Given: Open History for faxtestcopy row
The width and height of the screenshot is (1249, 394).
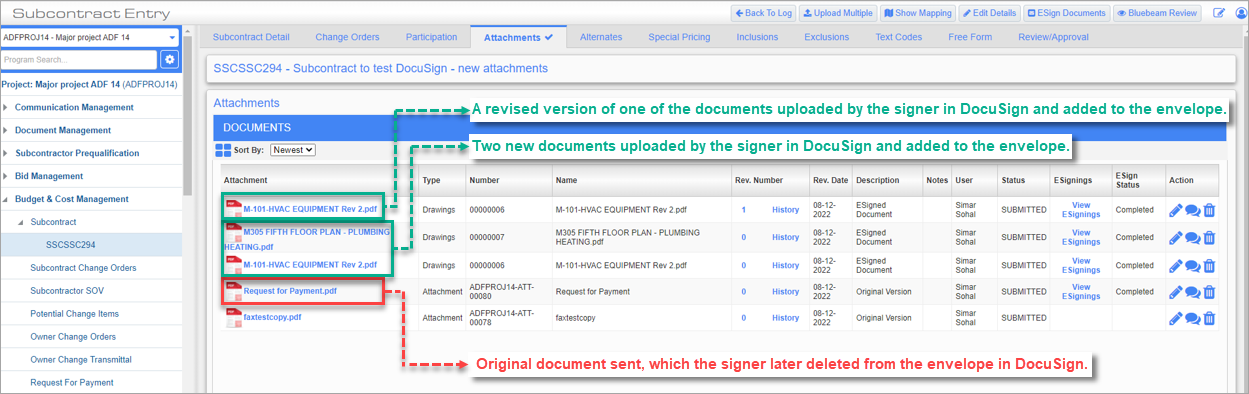Looking at the screenshot, I should click(785, 318).
